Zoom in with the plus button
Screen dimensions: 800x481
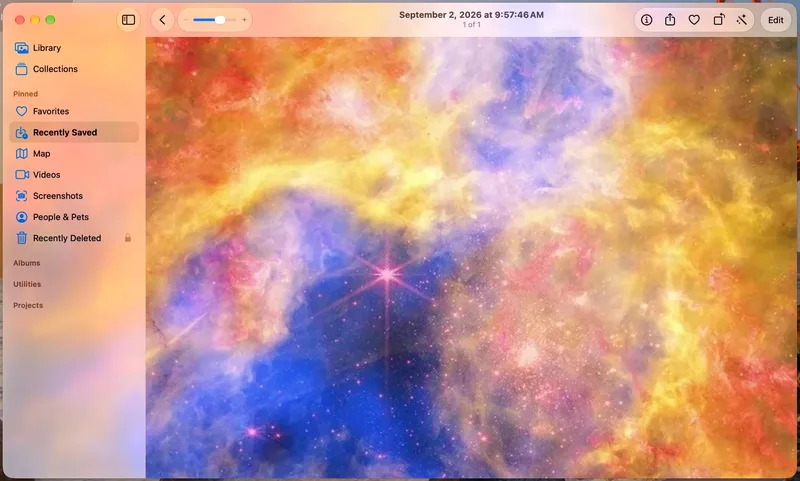pos(244,20)
